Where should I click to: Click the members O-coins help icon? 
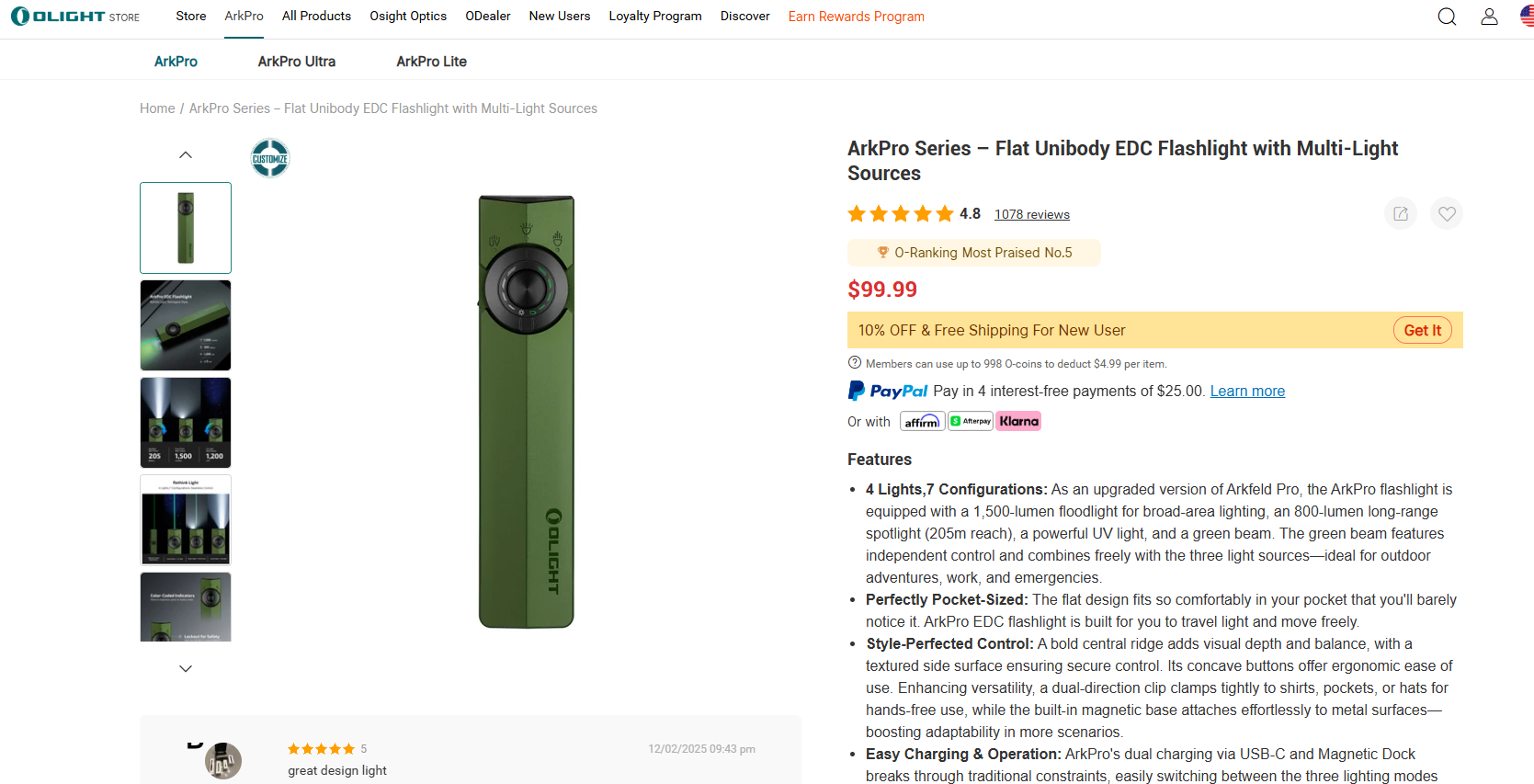pyautogui.click(x=855, y=363)
